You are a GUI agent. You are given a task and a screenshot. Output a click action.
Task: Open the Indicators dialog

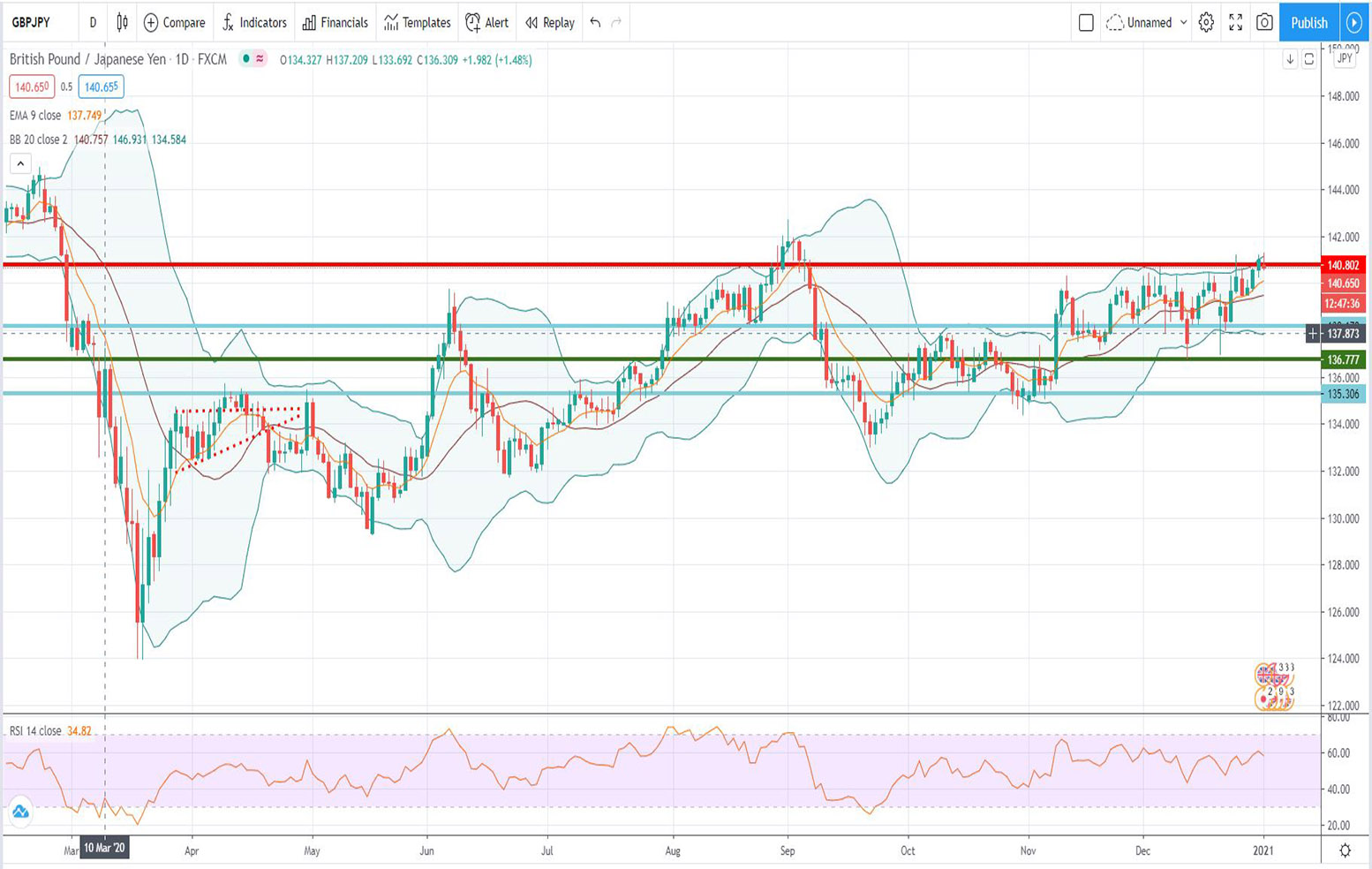254,23
